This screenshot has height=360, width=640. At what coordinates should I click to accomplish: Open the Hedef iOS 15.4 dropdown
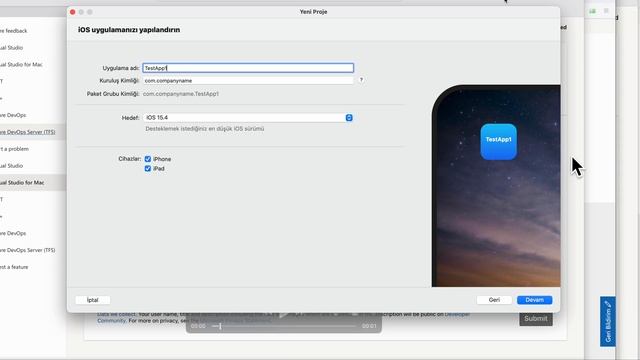pos(248,118)
